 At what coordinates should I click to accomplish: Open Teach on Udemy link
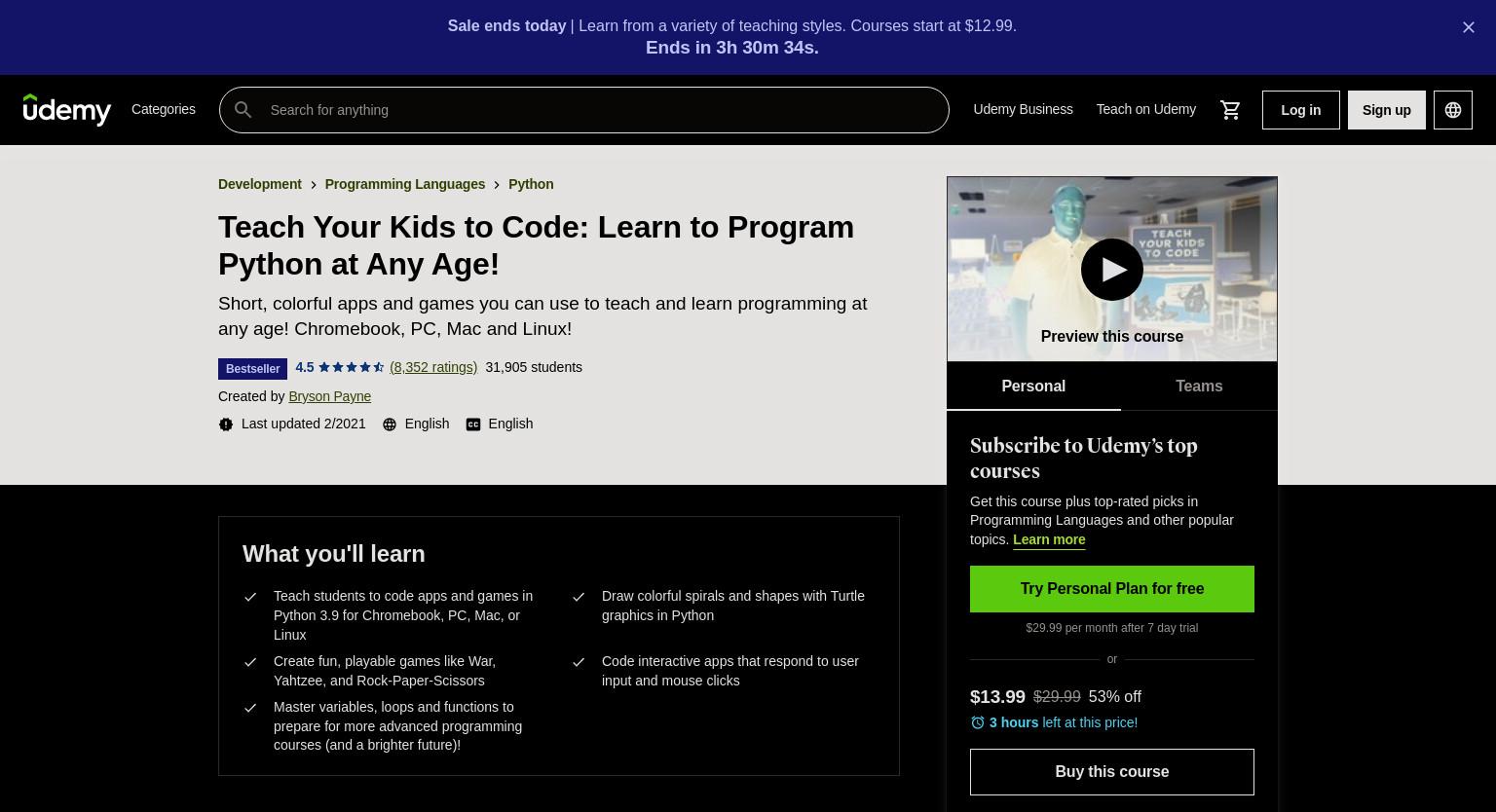coord(1146,109)
